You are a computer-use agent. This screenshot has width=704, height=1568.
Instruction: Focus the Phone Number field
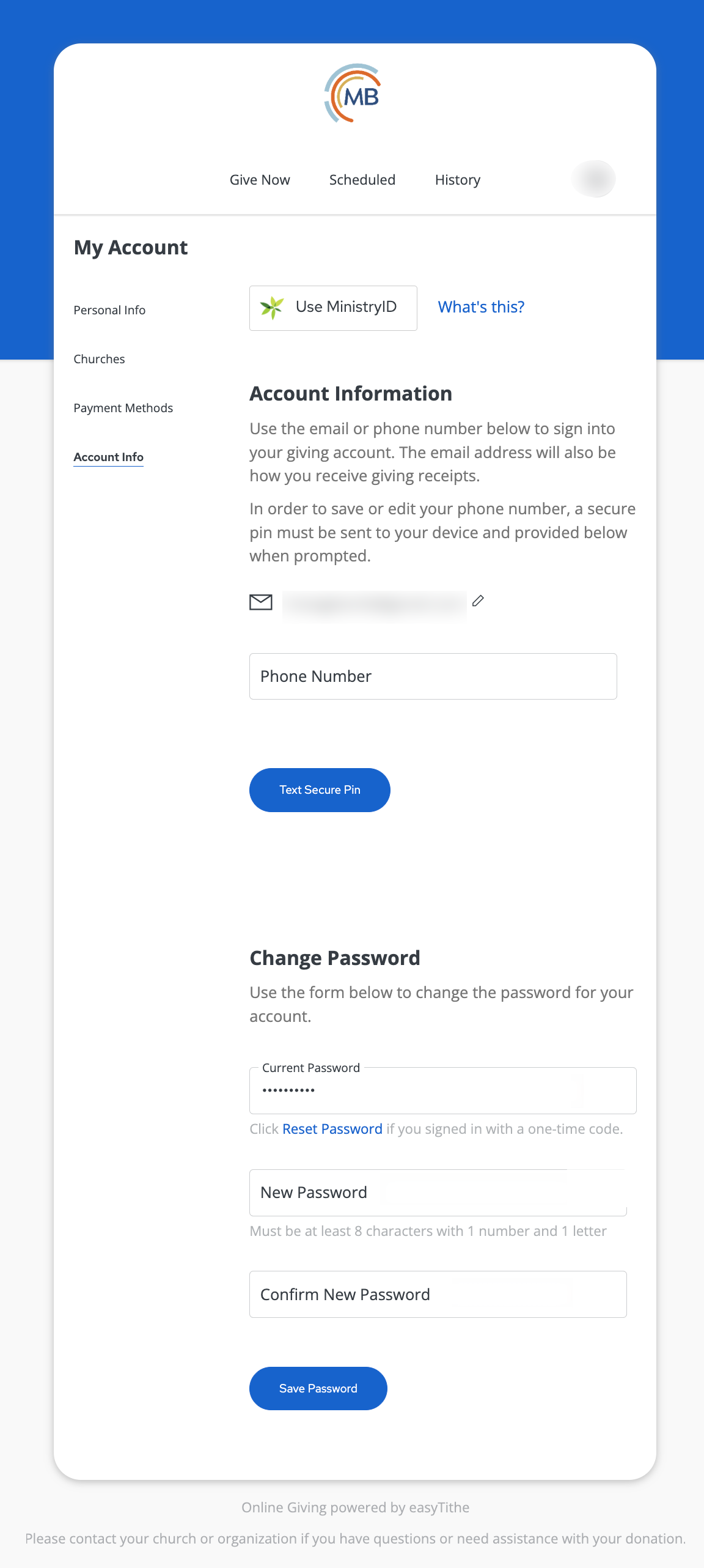coord(433,676)
